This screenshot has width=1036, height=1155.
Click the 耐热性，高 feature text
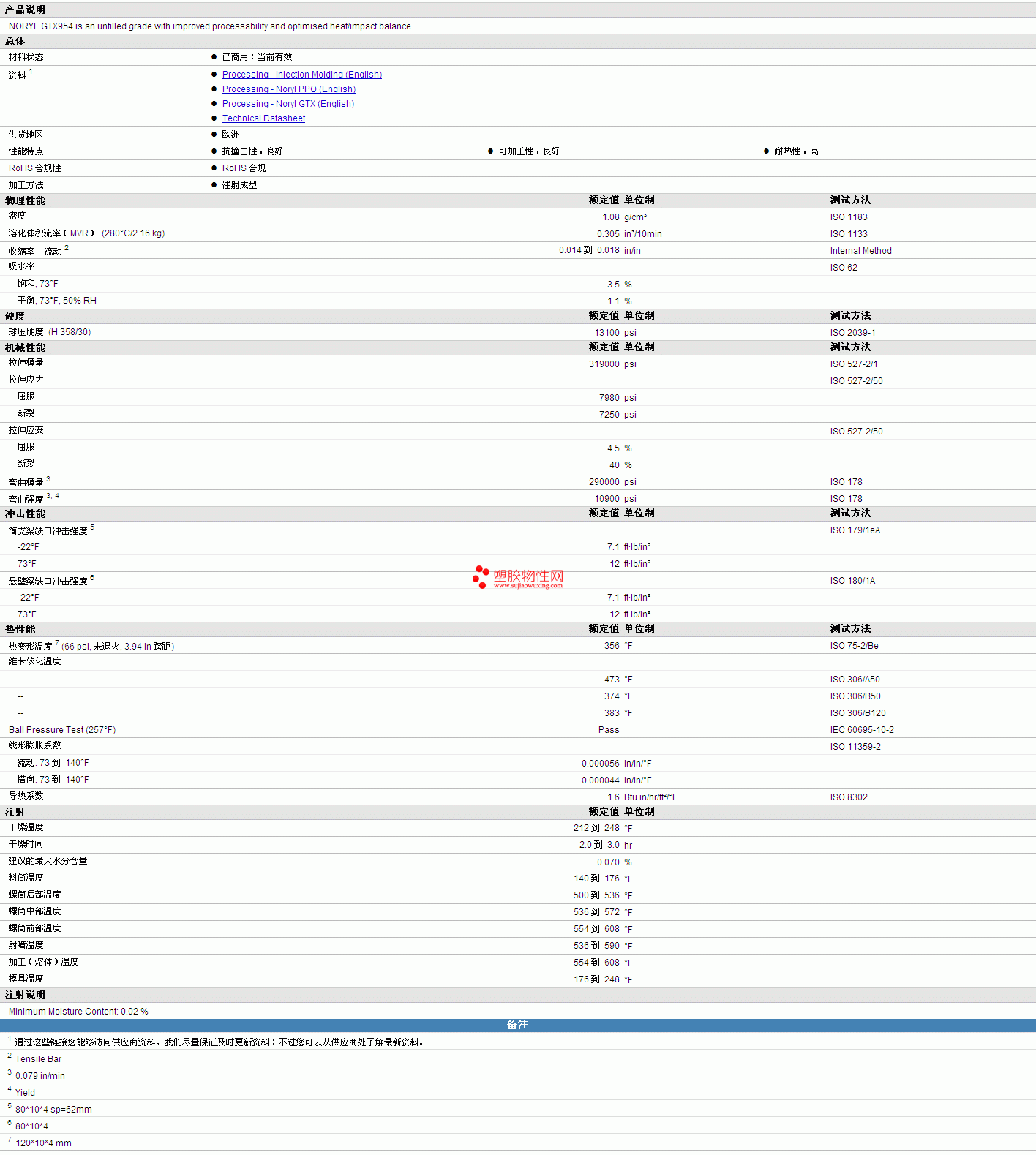coord(796,151)
